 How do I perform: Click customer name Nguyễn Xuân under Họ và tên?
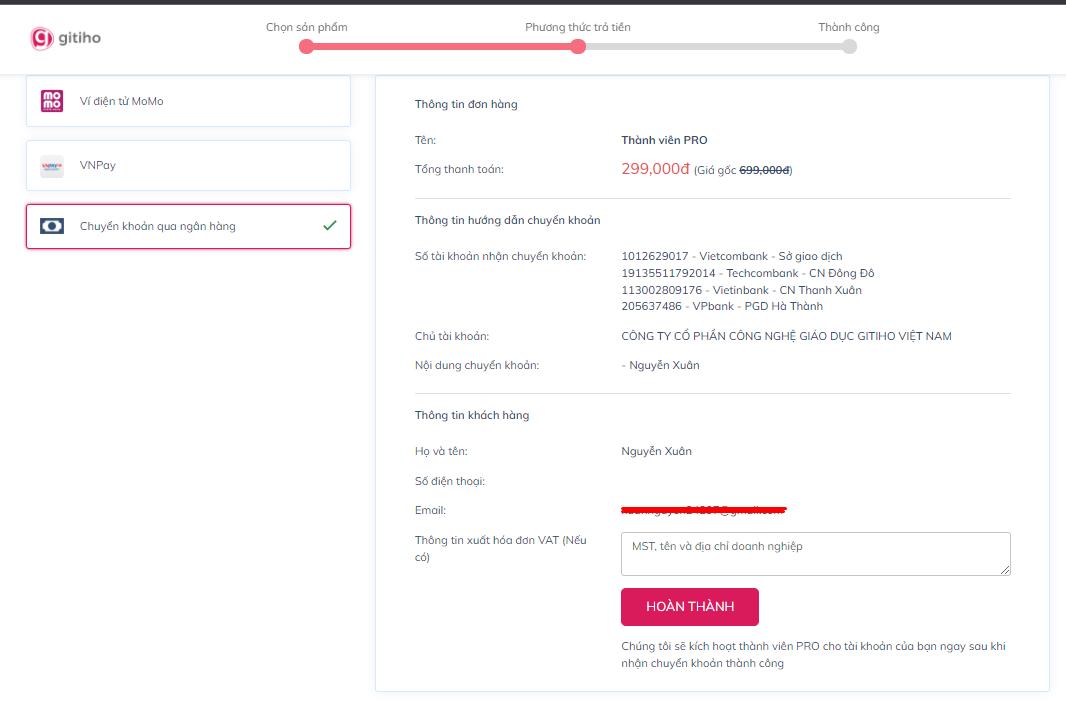pos(657,451)
